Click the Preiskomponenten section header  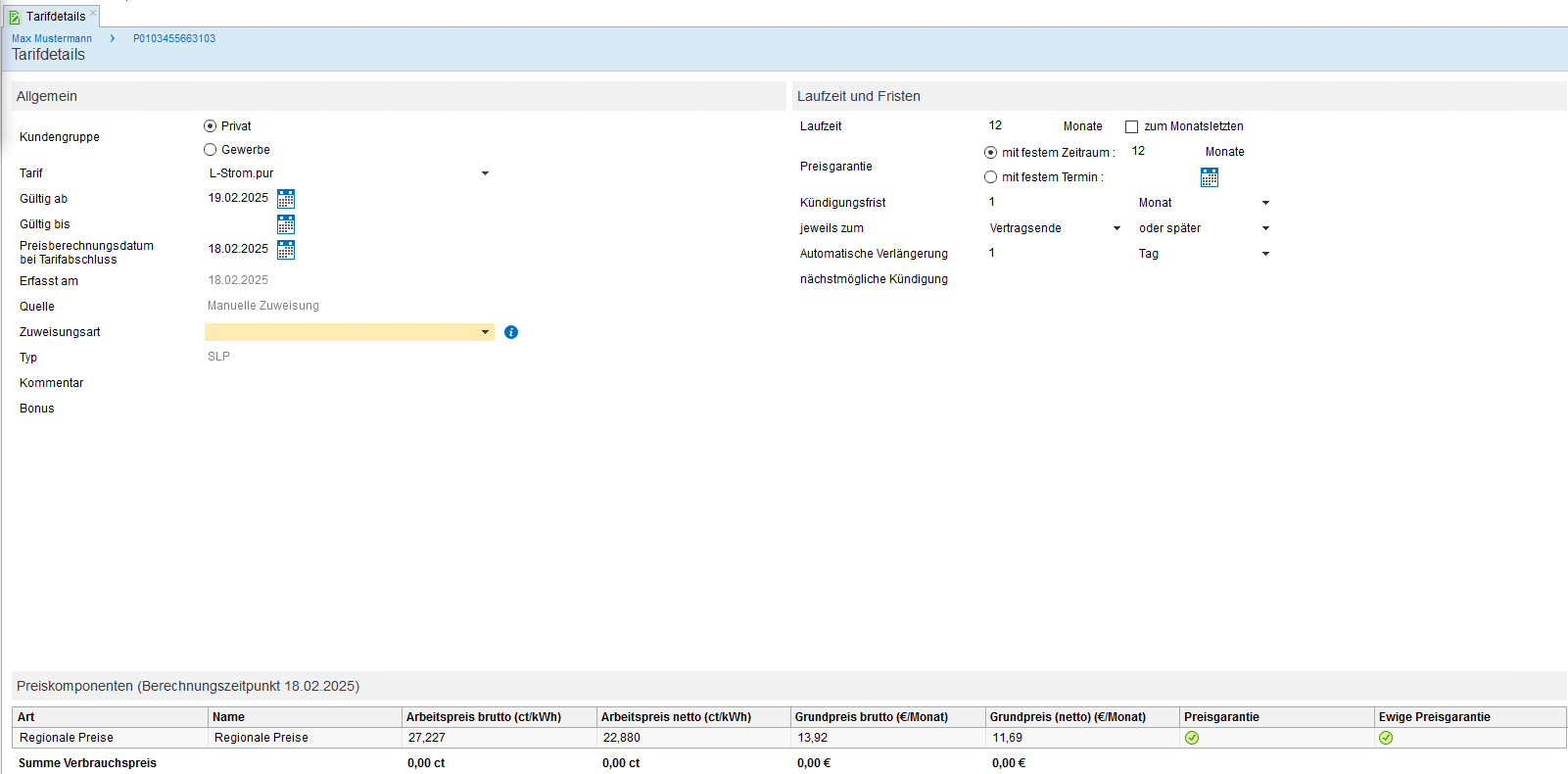789,686
